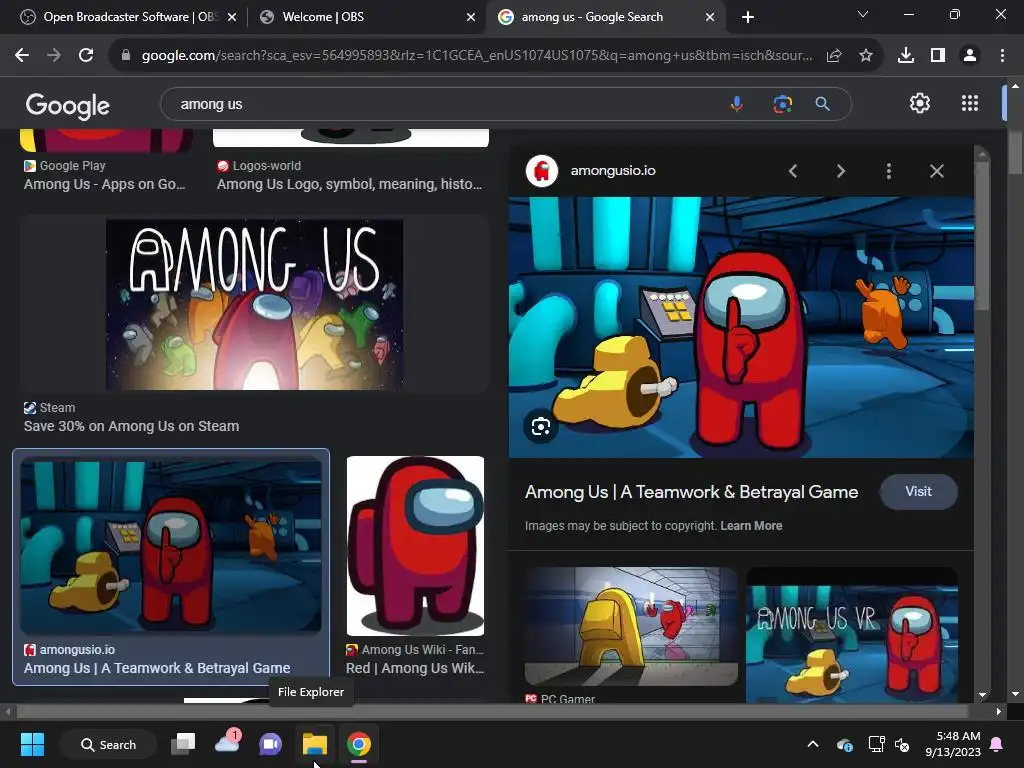
Task: Click Chrome icon on taskbar
Action: click(359, 744)
